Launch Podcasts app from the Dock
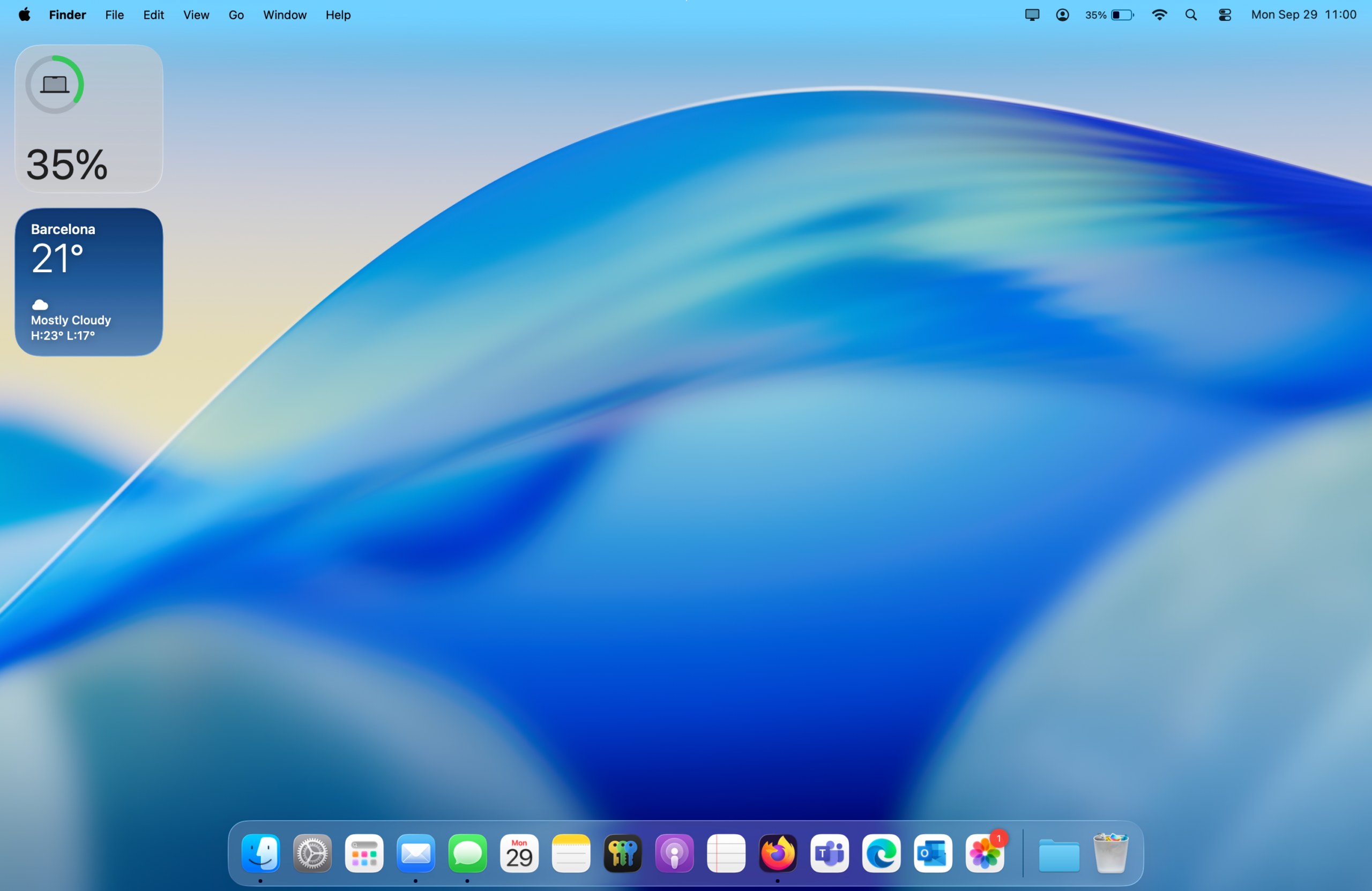The height and width of the screenshot is (891, 1372). pos(674,853)
